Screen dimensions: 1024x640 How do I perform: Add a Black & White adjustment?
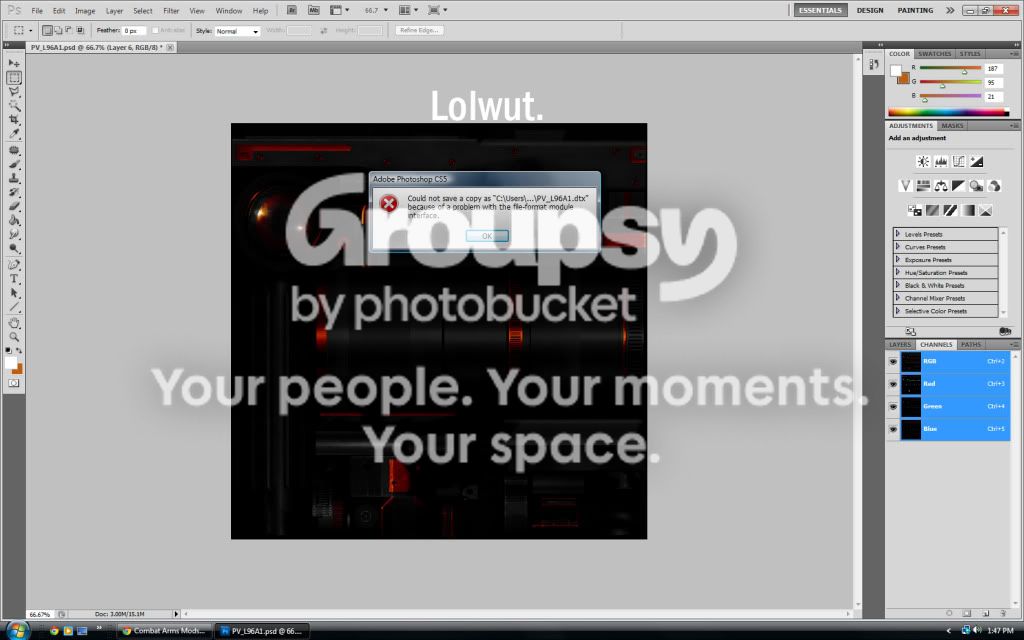click(x=958, y=186)
